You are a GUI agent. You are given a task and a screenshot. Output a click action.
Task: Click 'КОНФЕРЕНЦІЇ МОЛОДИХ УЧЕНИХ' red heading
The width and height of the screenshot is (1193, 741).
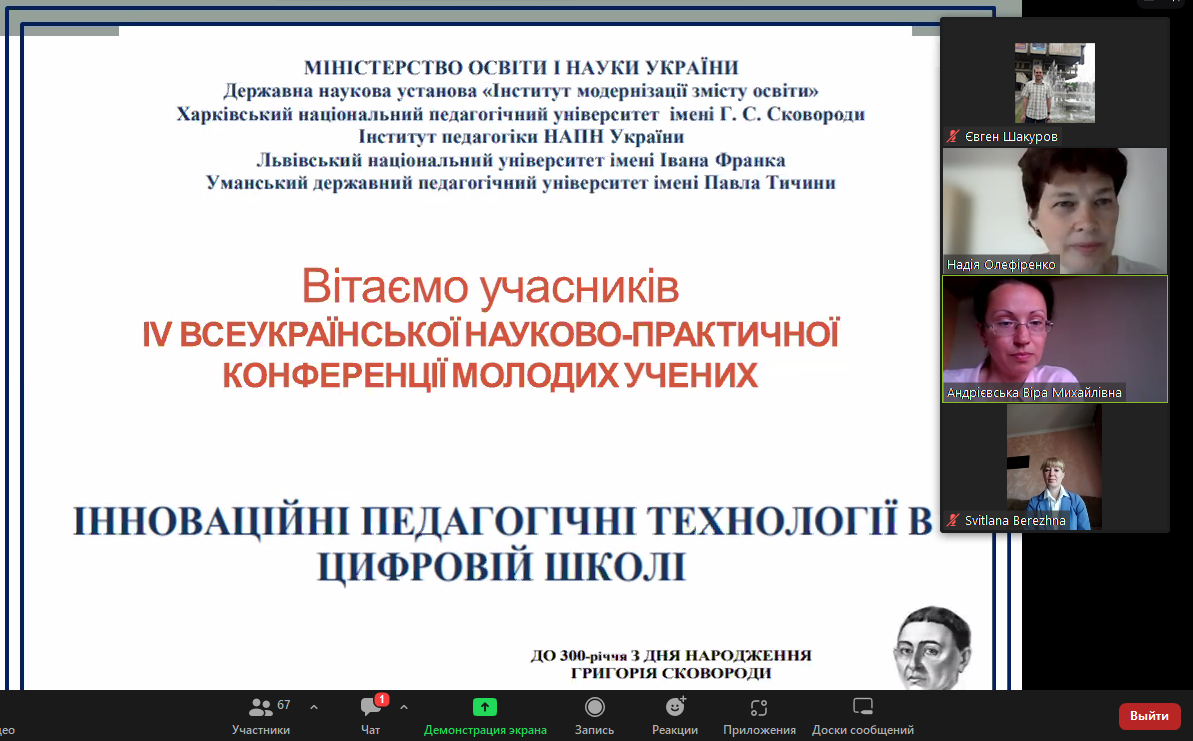pos(490,376)
